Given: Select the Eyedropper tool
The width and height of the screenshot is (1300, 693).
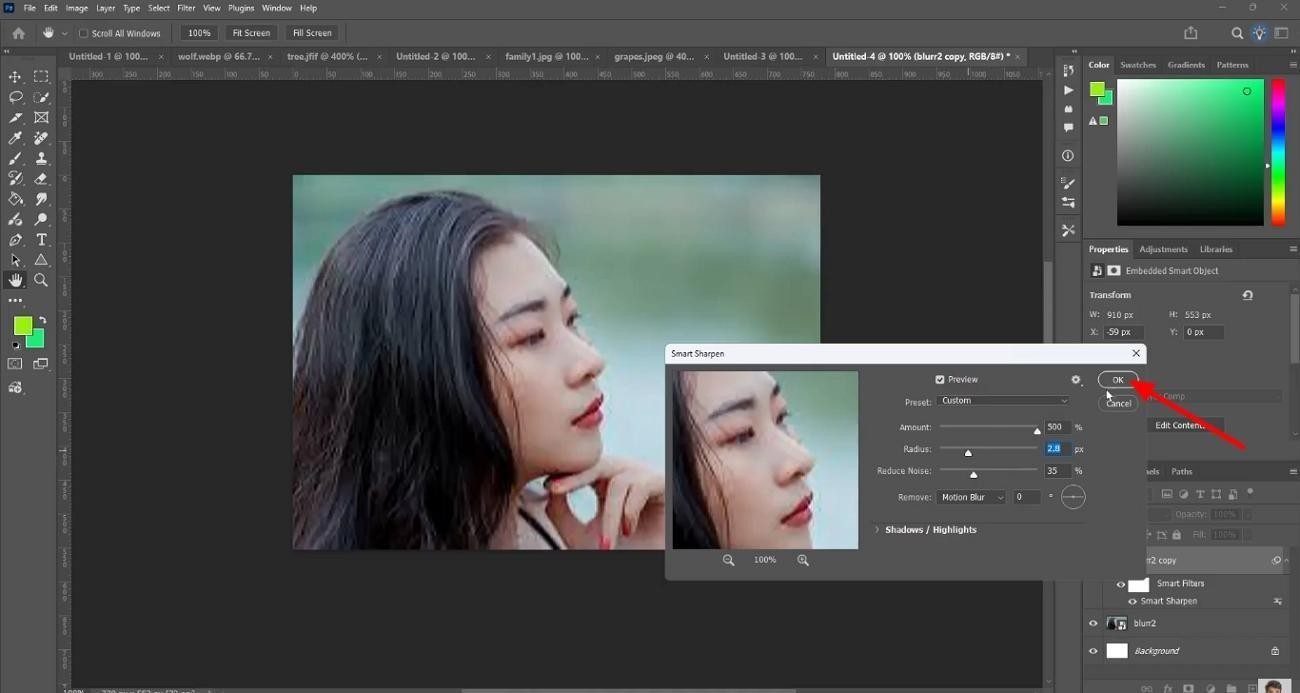Looking at the screenshot, I should click(15, 138).
